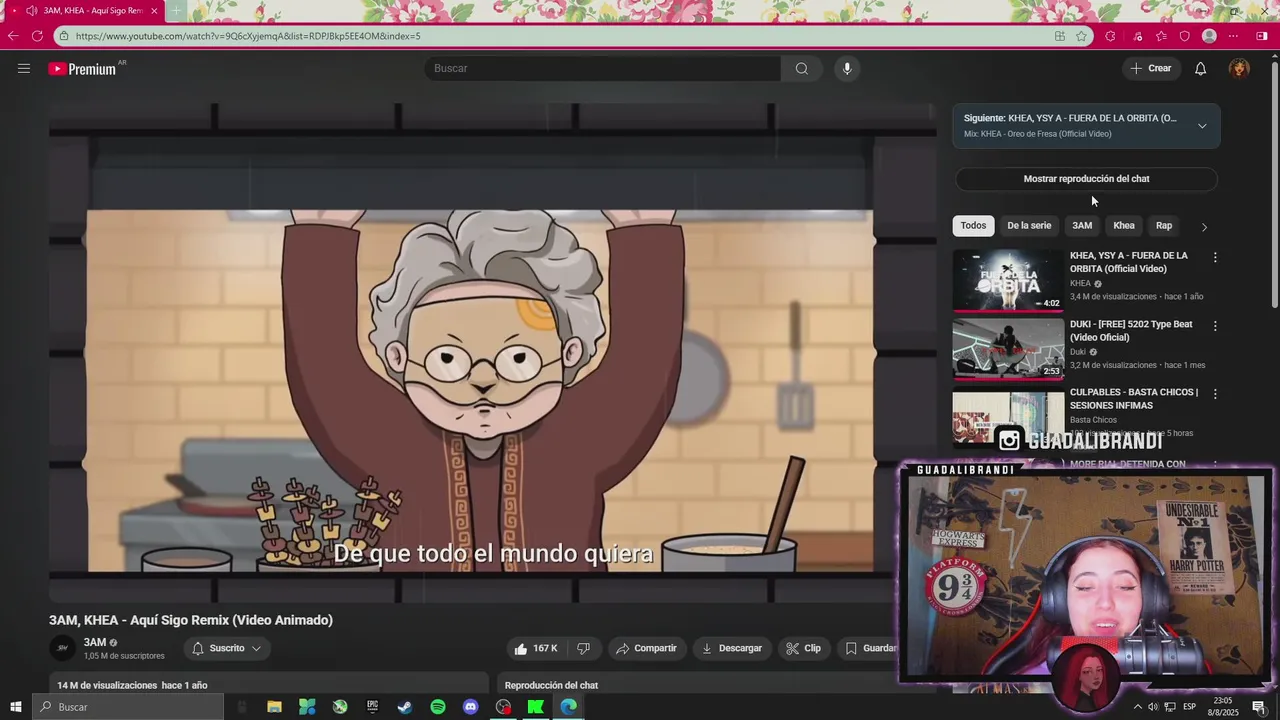The width and height of the screenshot is (1280, 720).
Task: Open the 3AM channel name link
Action: coord(95,643)
